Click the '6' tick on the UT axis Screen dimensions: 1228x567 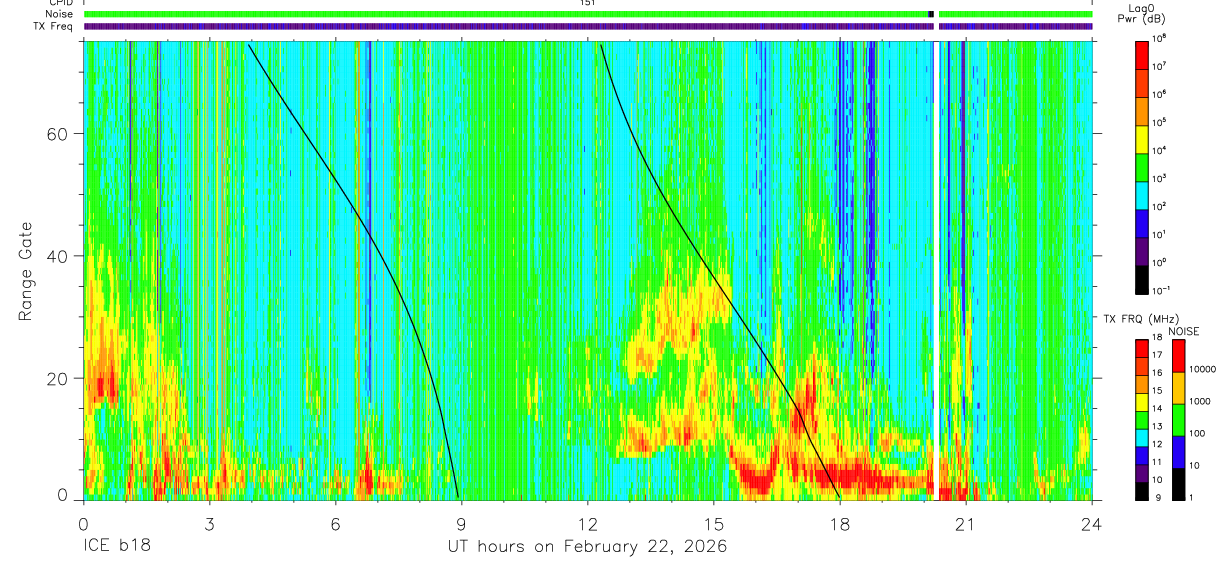coord(335,523)
